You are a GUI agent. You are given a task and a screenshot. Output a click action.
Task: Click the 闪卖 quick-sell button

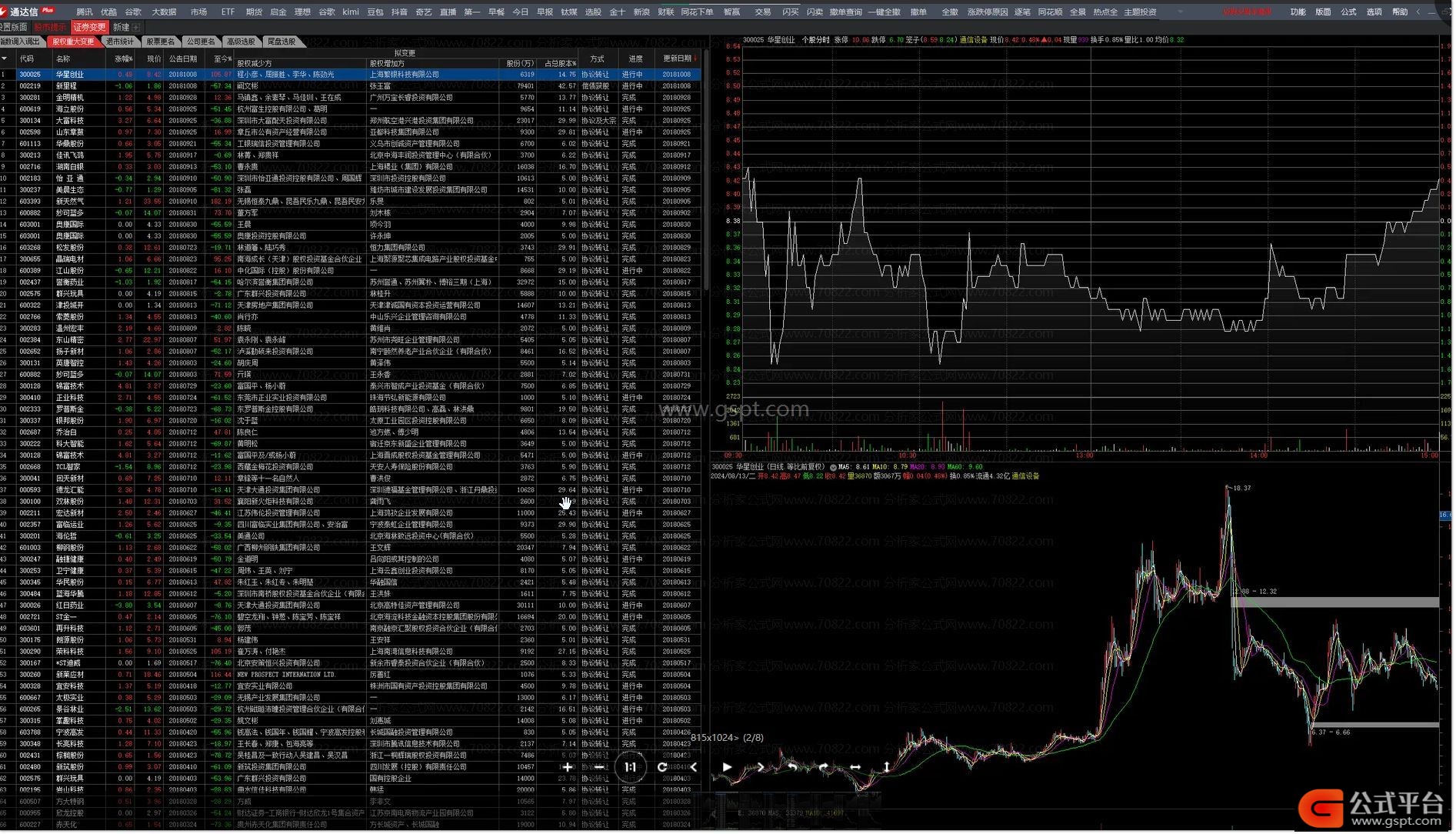[x=815, y=12]
